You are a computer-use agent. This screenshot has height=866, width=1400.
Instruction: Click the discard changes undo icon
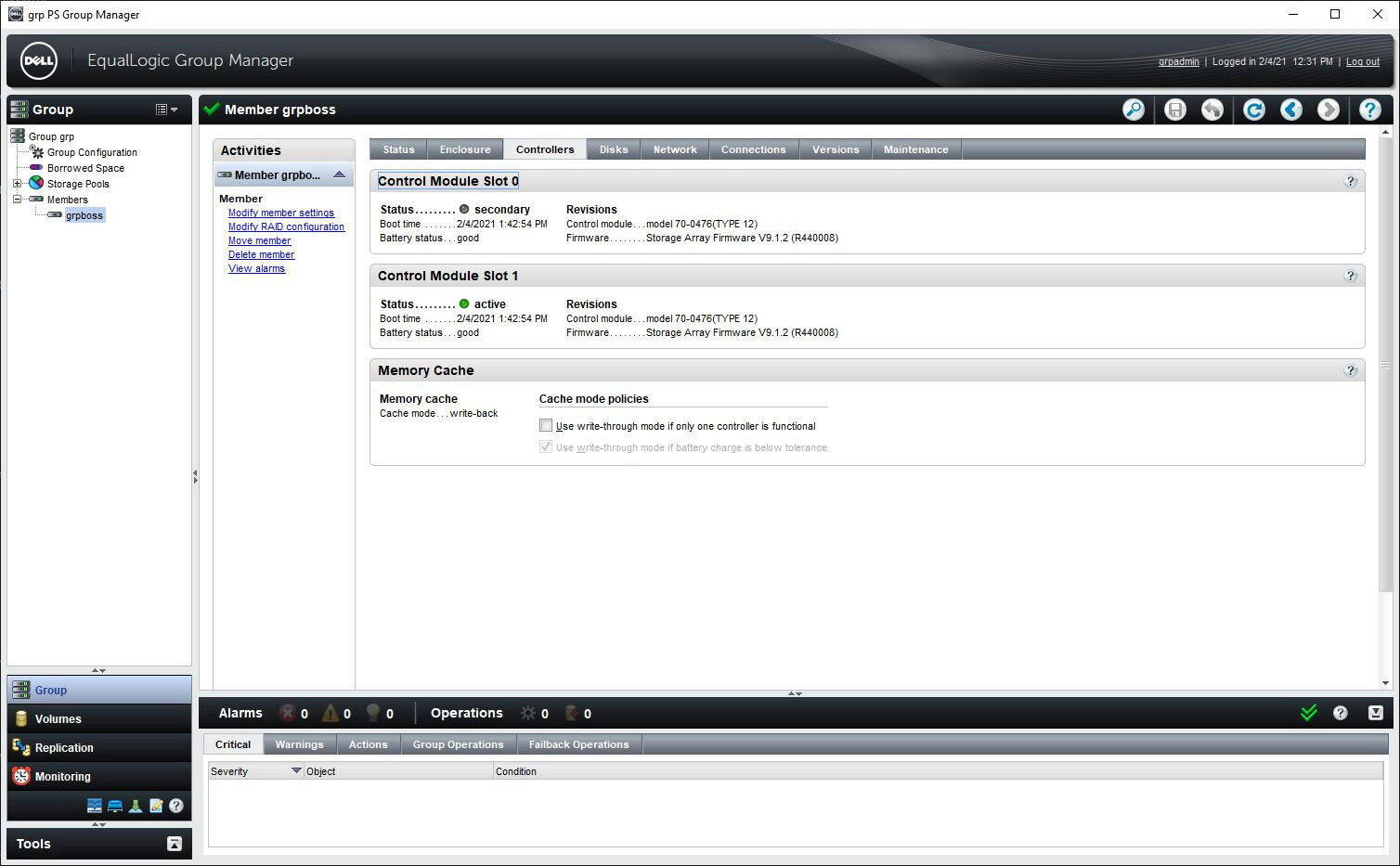[1212, 110]
